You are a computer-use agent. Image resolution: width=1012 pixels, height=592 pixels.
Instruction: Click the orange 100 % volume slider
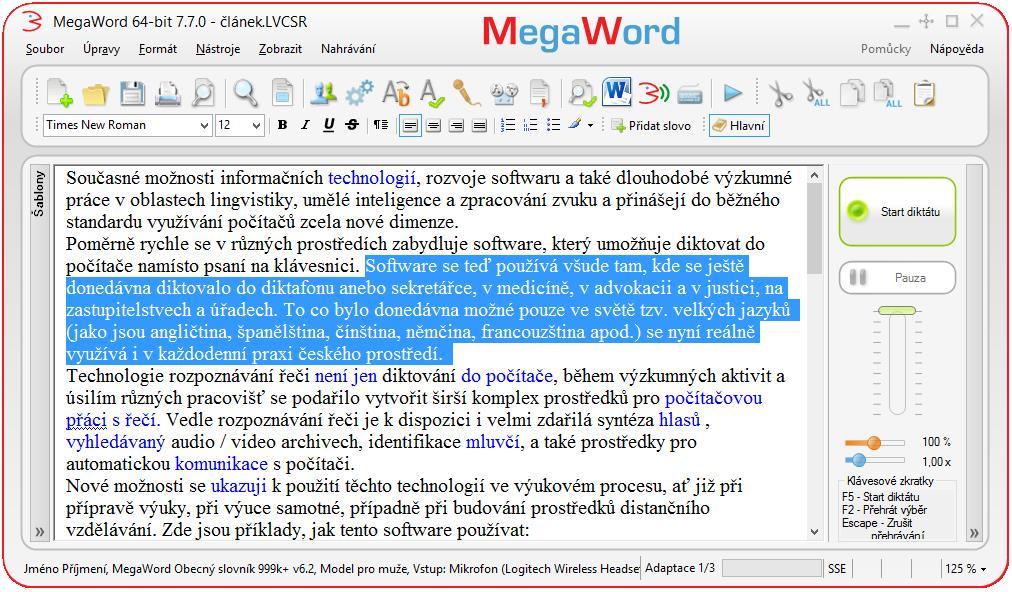[x=874, y=442]
